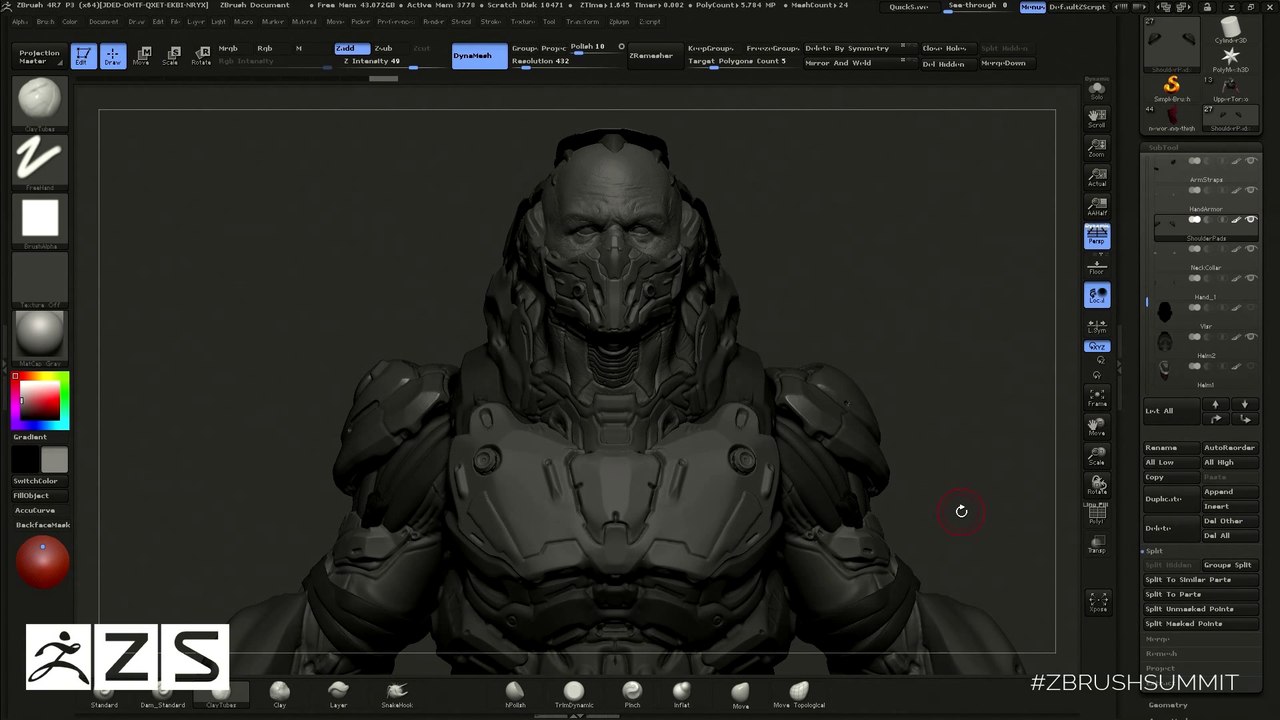Toggle the Menus button
1280x720 pixels.
tap(1032, 7)
